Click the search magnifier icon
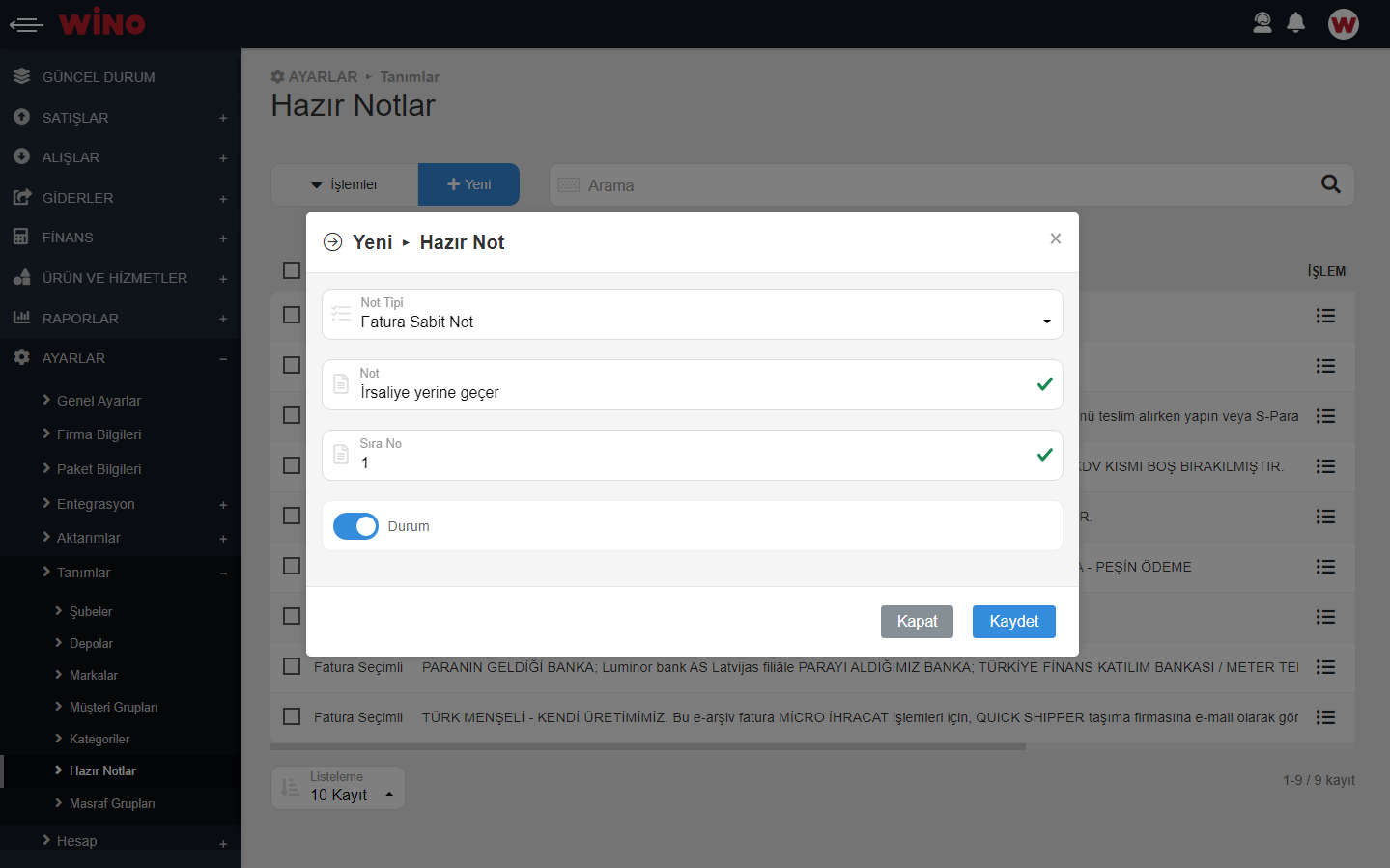The image size is (1390, 868). pos(1330,184)
